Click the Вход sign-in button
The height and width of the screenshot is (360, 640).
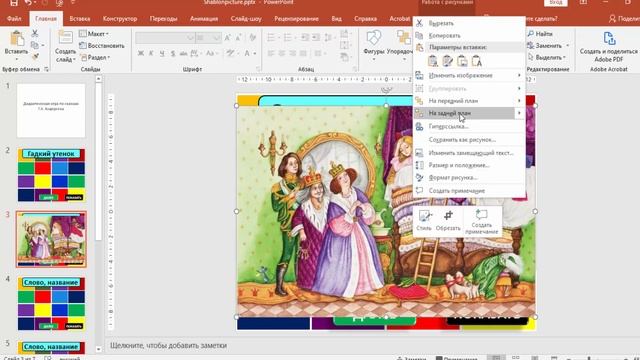pyautogui.click(x=556, y=2)
